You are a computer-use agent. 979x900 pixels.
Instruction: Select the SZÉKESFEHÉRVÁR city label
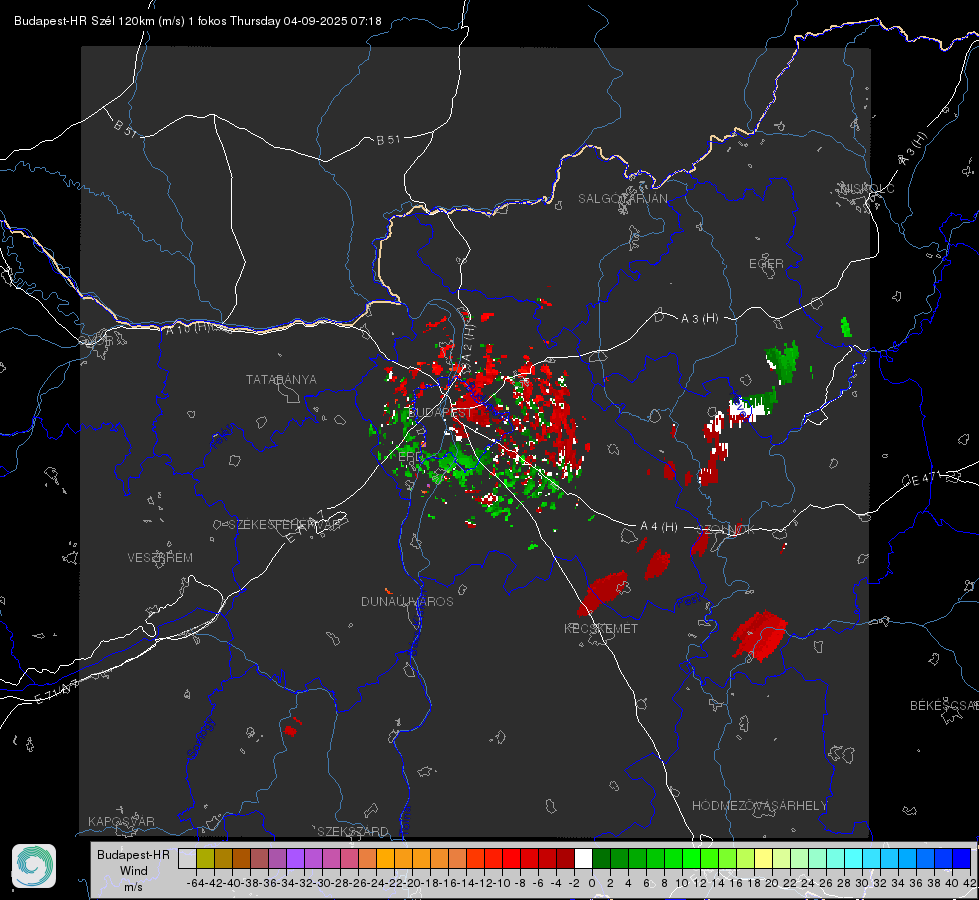(x=285, y=525)
